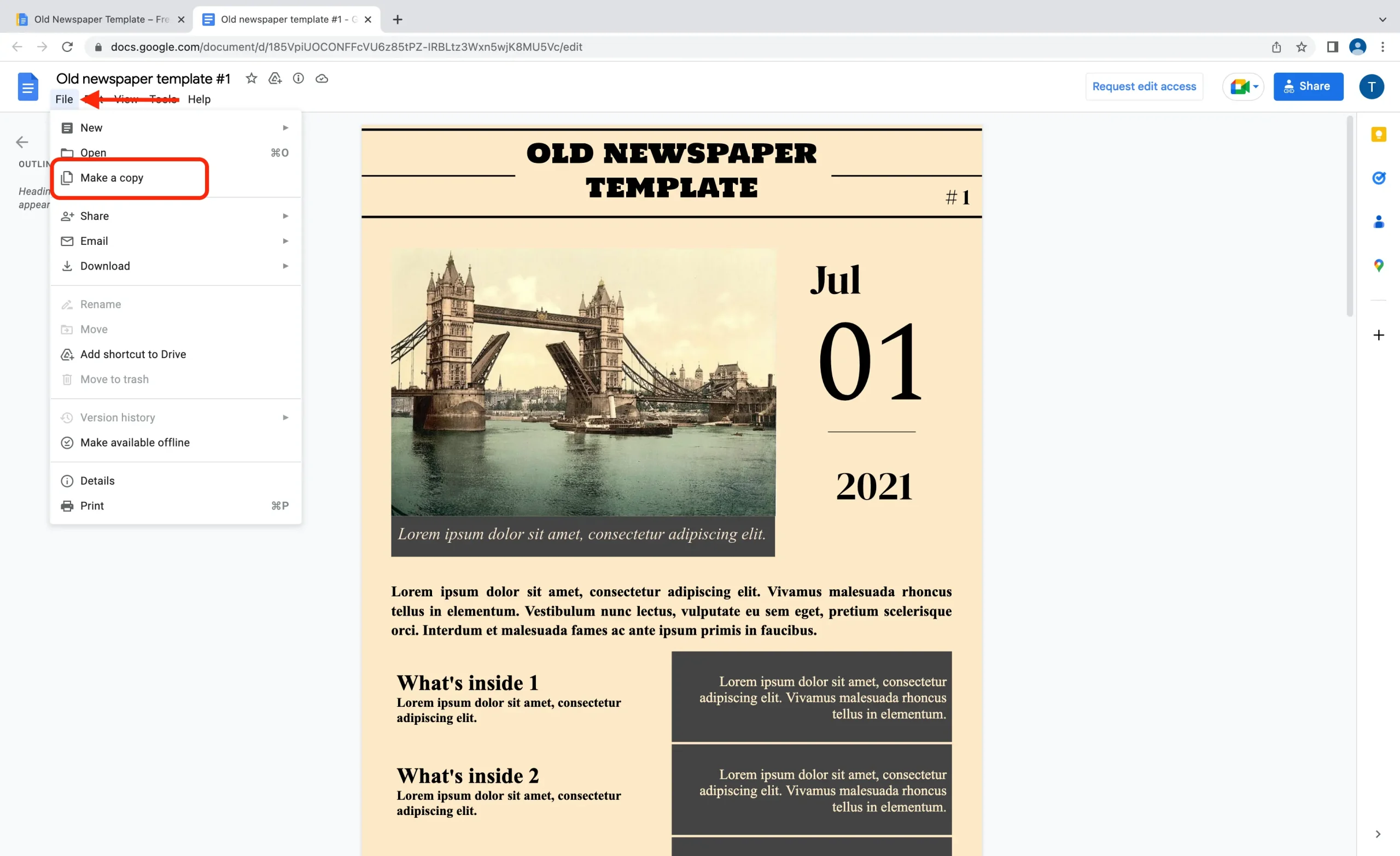Bookmark this page with the star
1400x856 pixels.
click(1301, 46)
